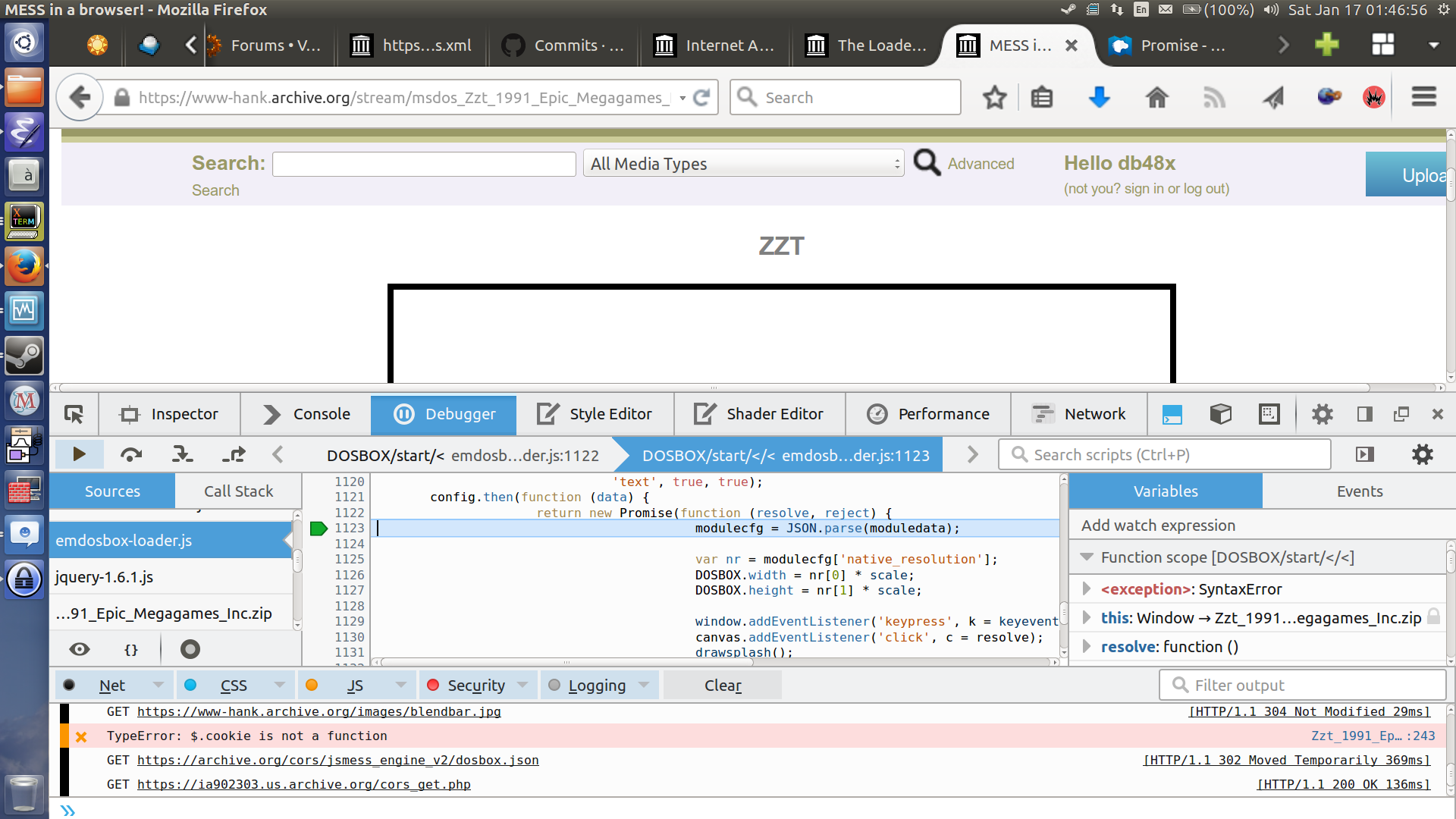Go to Firefox home page icon
This screenshot has height=819, width=1456.
pos(1157,97)
